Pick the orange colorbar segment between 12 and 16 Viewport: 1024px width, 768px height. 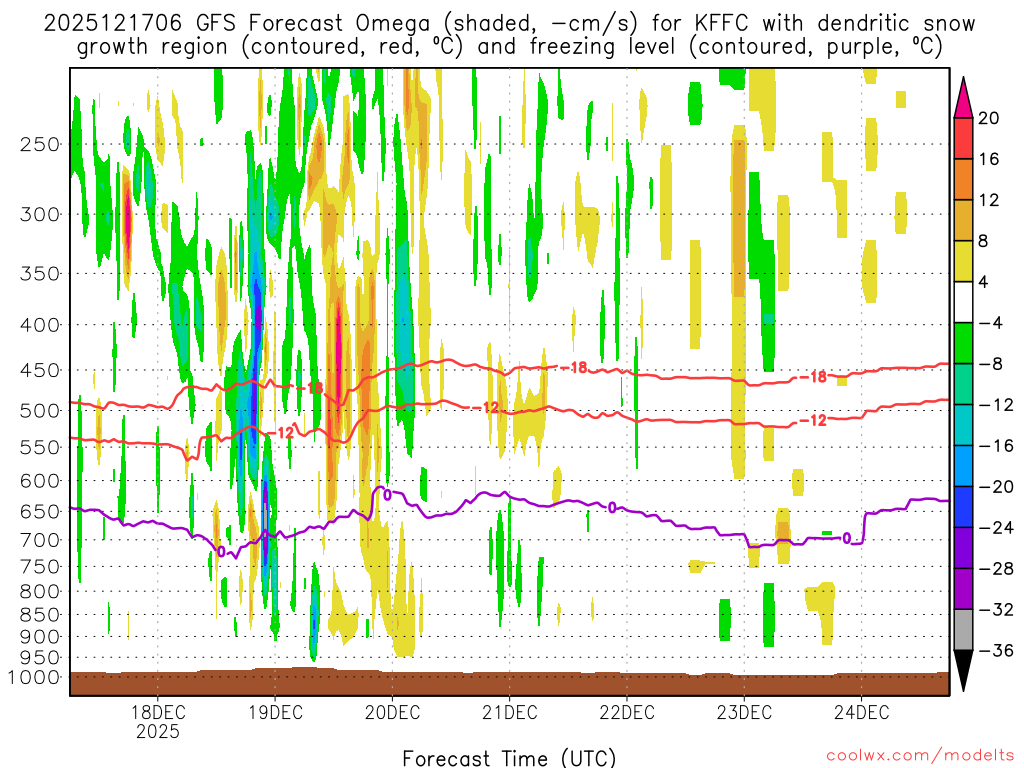click(963, 180)
